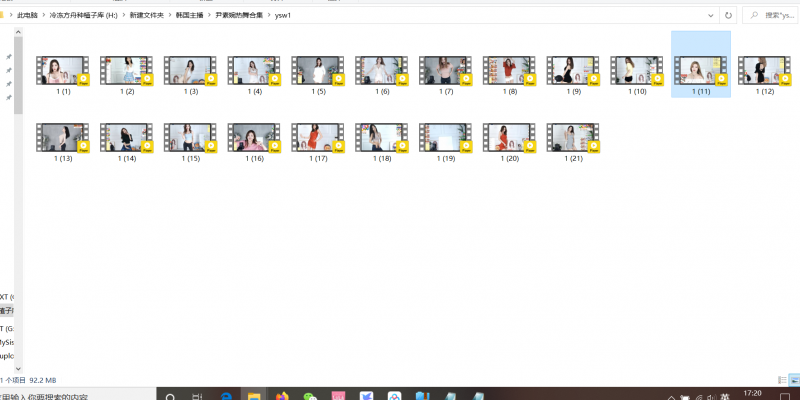Click the taskbar search magnifier icon
The height and width of the screenshot is (400, 800).
click(x=170, y=396)
